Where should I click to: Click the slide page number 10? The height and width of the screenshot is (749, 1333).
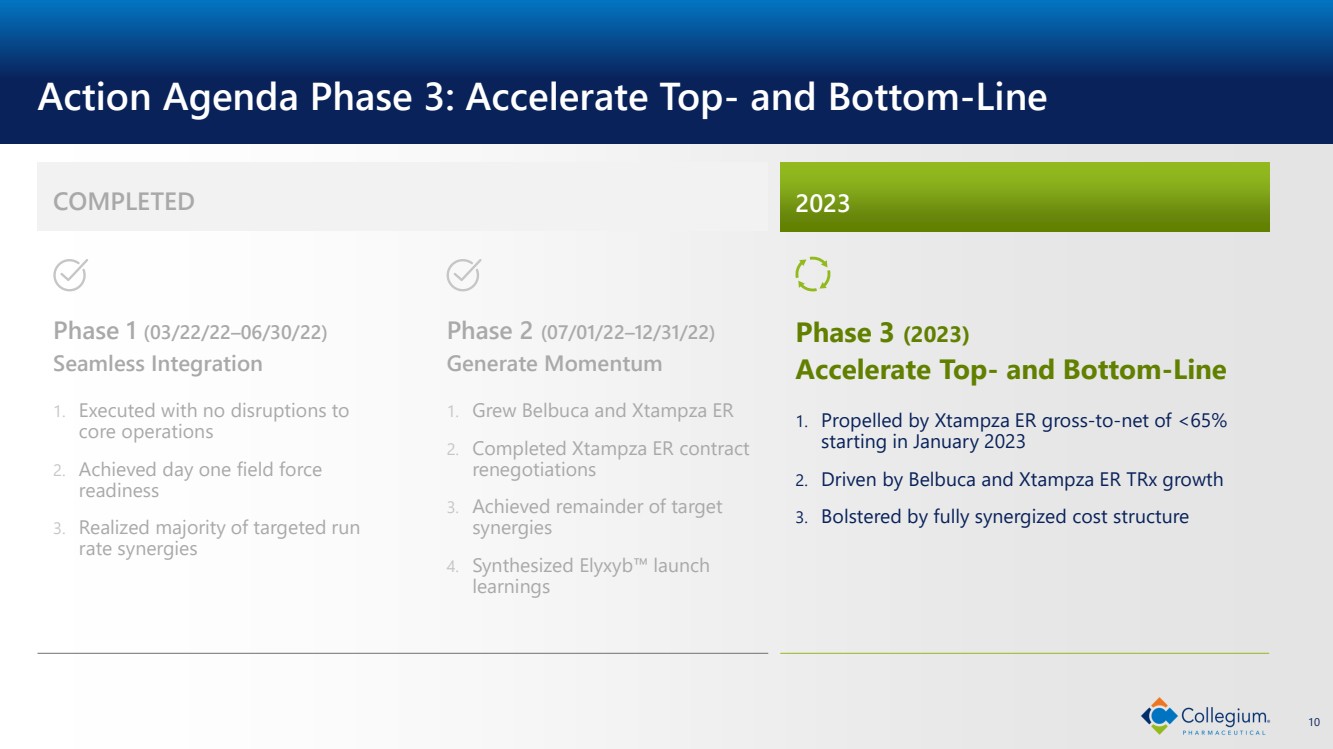click(x=1313, y=721)
